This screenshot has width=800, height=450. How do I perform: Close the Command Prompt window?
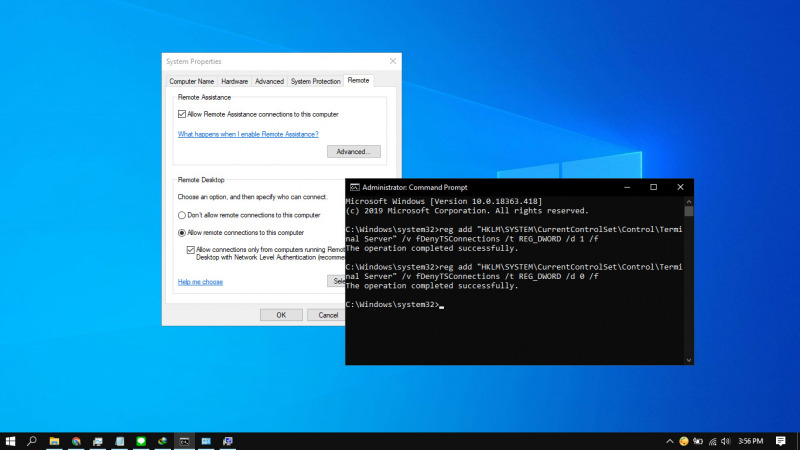[x=680, y=187]
